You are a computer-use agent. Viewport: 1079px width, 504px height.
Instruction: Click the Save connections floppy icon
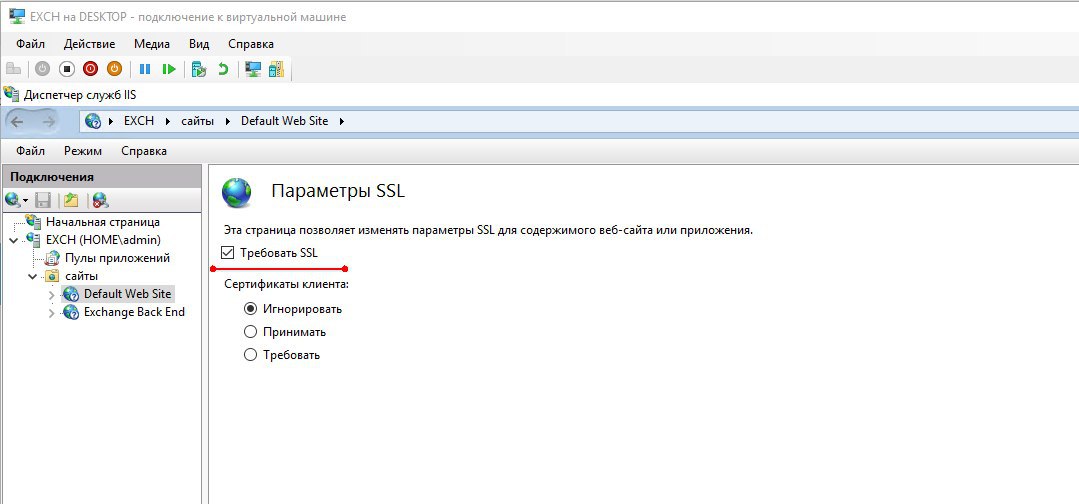click(43, 200)
